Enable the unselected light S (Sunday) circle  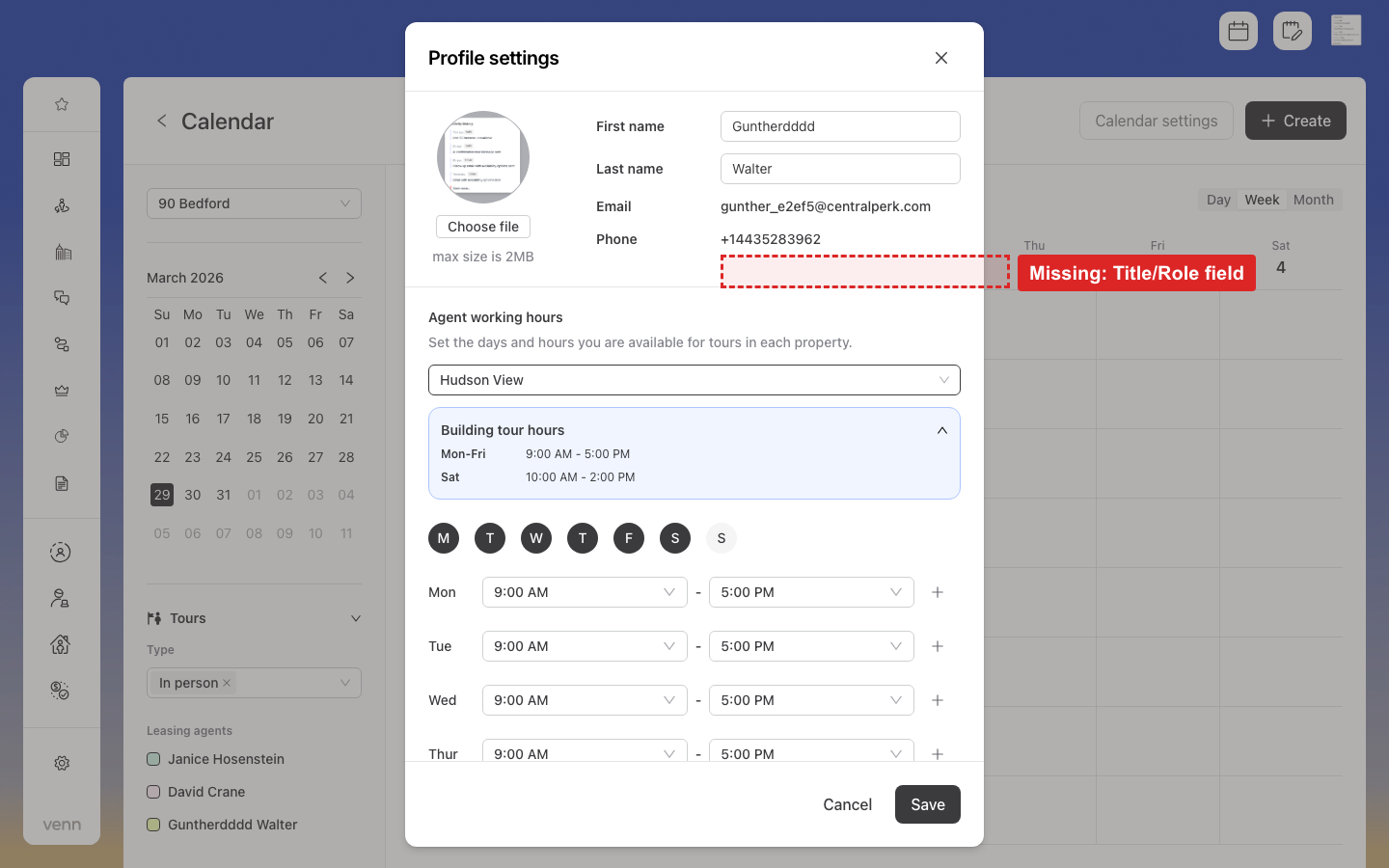click(722, 538)
